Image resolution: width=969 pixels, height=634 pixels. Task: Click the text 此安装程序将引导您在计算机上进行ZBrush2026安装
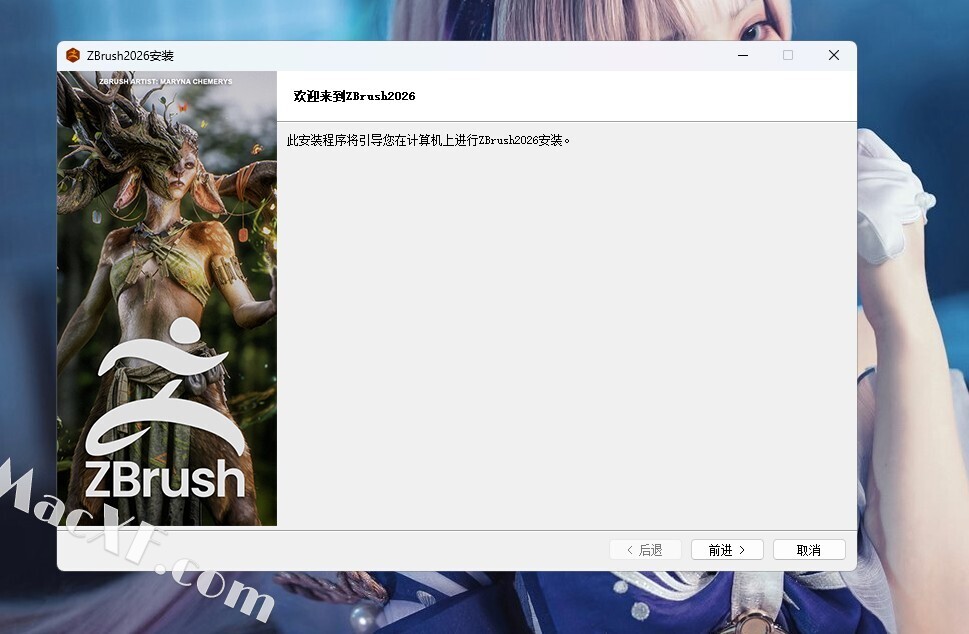coord(428,140)
